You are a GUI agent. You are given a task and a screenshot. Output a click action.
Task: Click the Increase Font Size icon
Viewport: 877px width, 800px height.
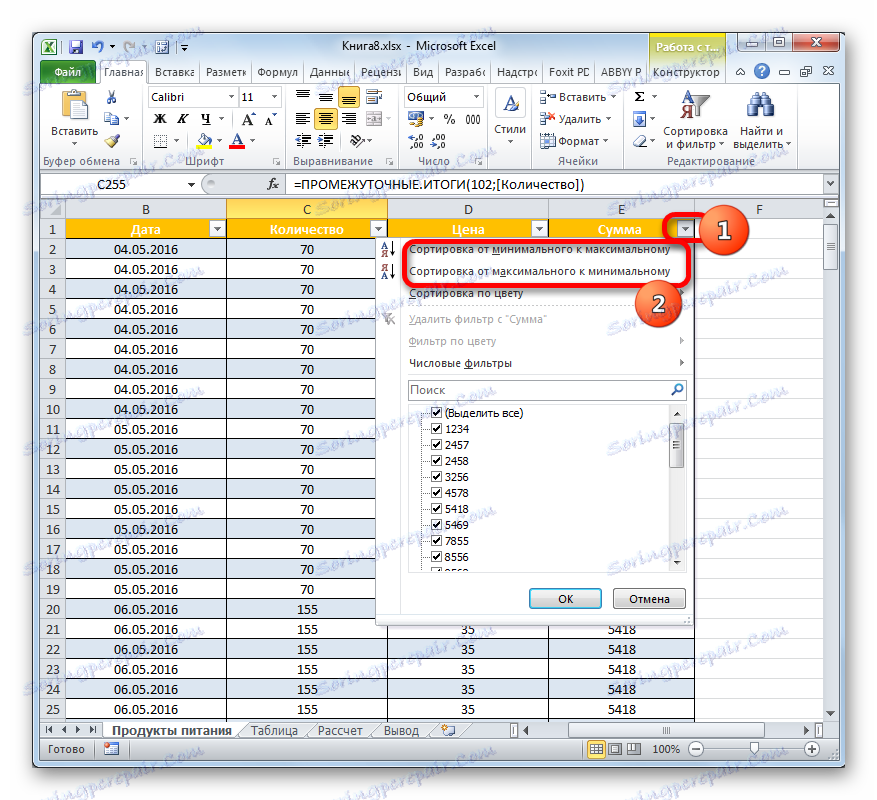(248, 117)
